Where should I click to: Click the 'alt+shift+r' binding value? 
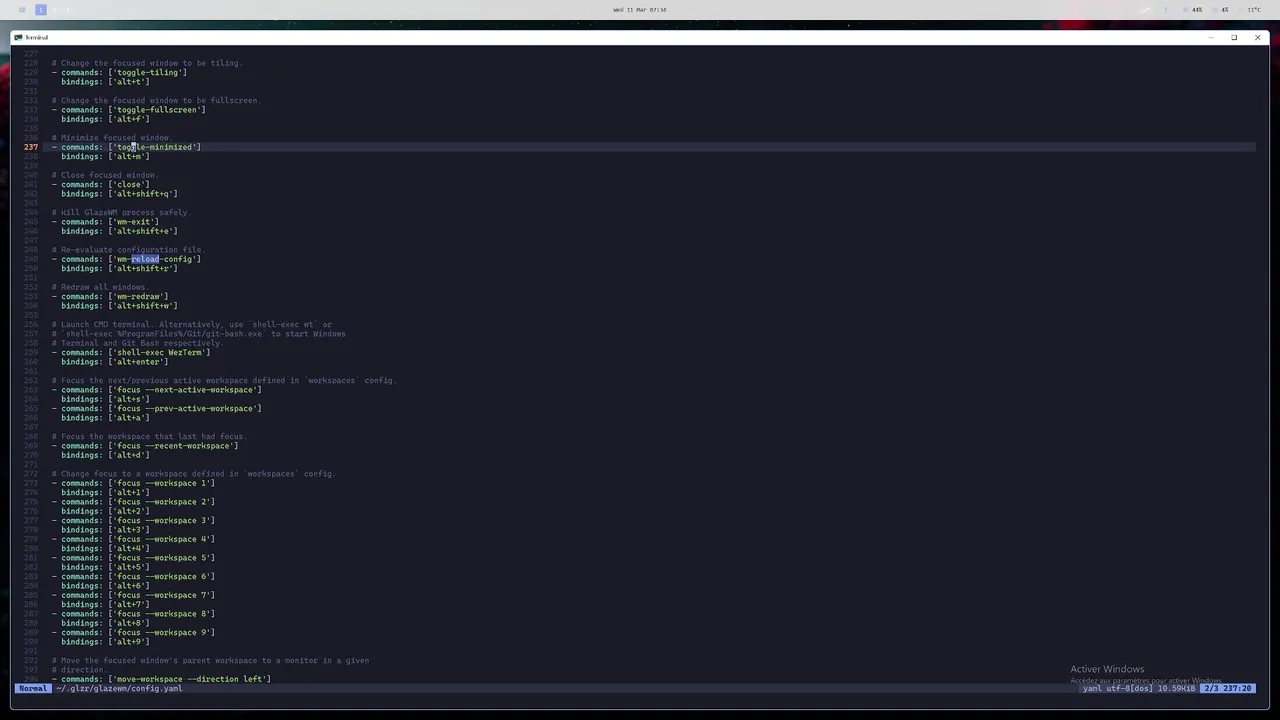point(145,269)
